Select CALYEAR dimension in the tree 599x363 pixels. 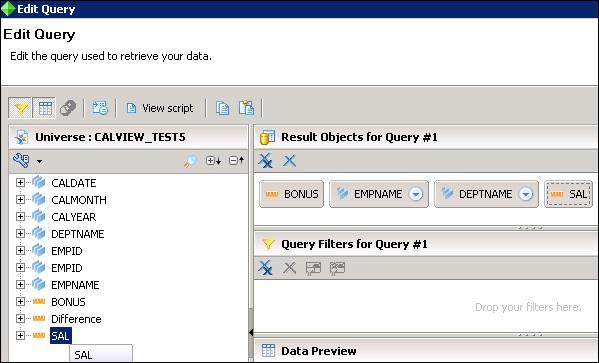pos(74,217)
